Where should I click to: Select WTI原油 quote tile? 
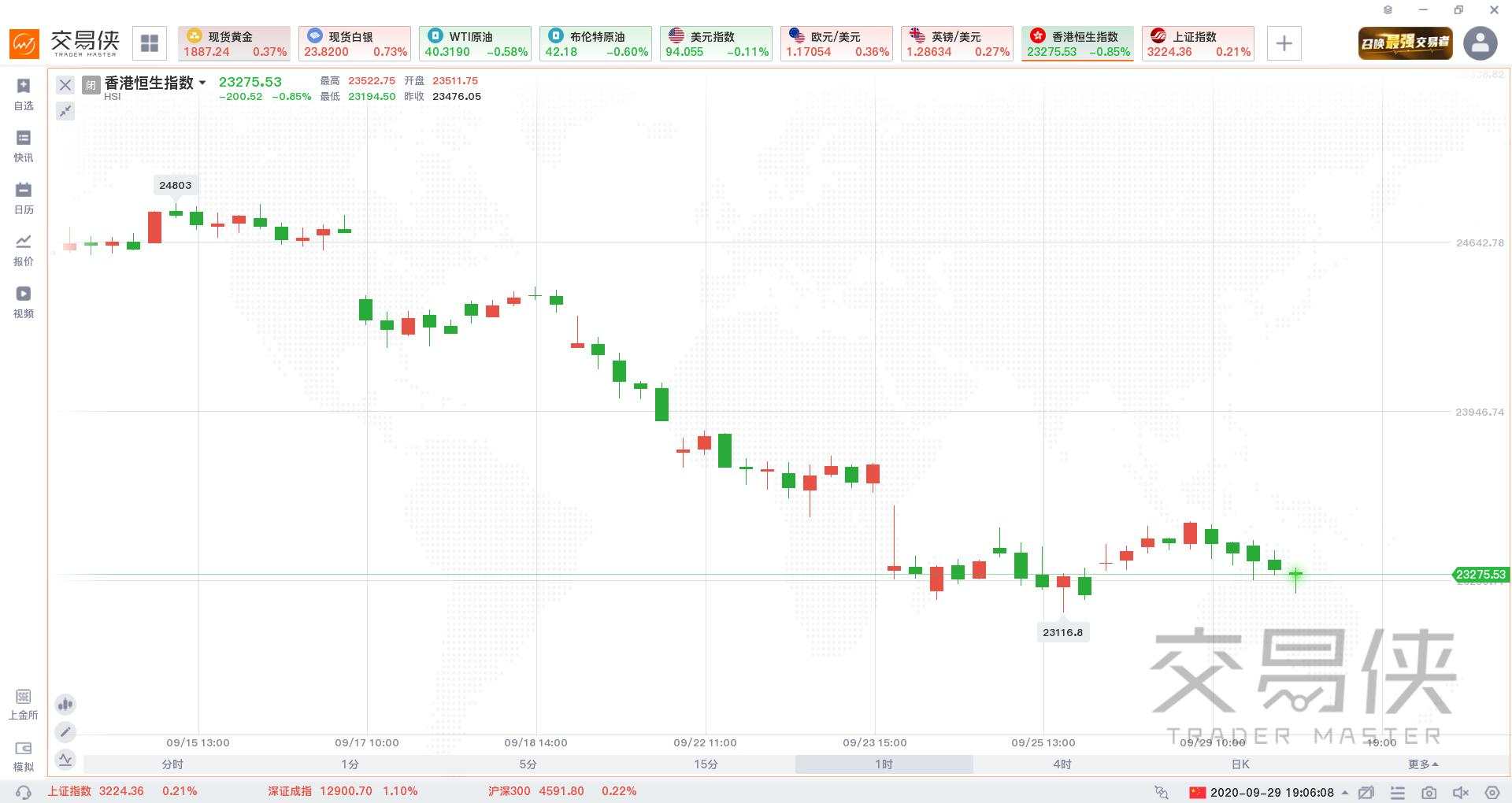pos(475,43)
